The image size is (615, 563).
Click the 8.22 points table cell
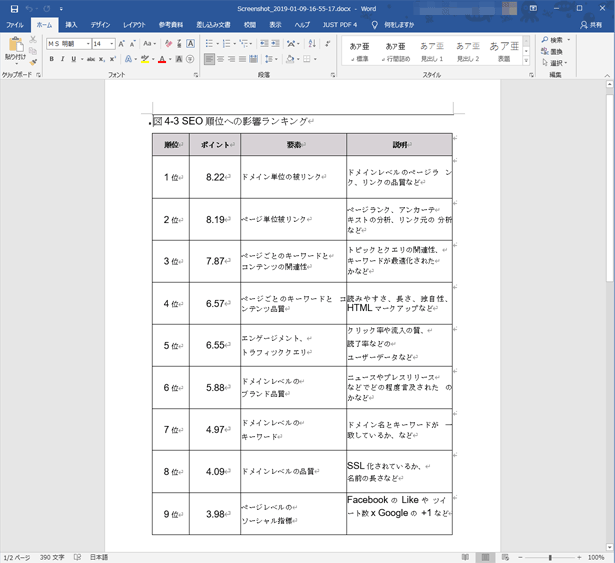(x=215, y=177)
